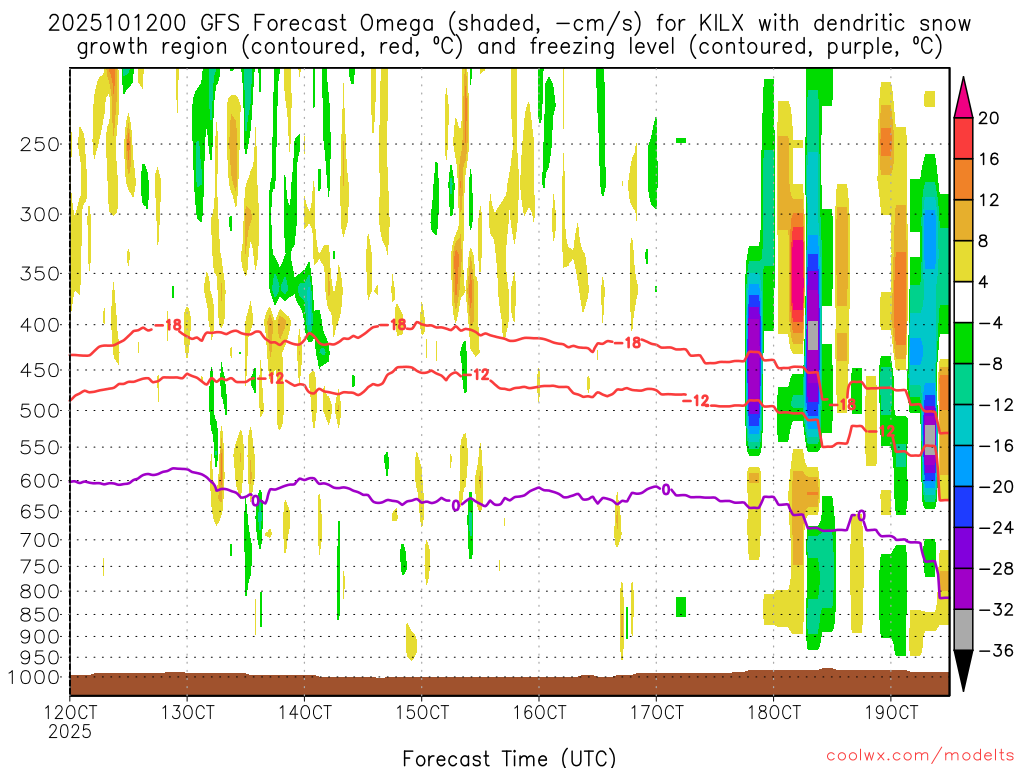Click the 2025 year label under 120CT

point(70,731)
